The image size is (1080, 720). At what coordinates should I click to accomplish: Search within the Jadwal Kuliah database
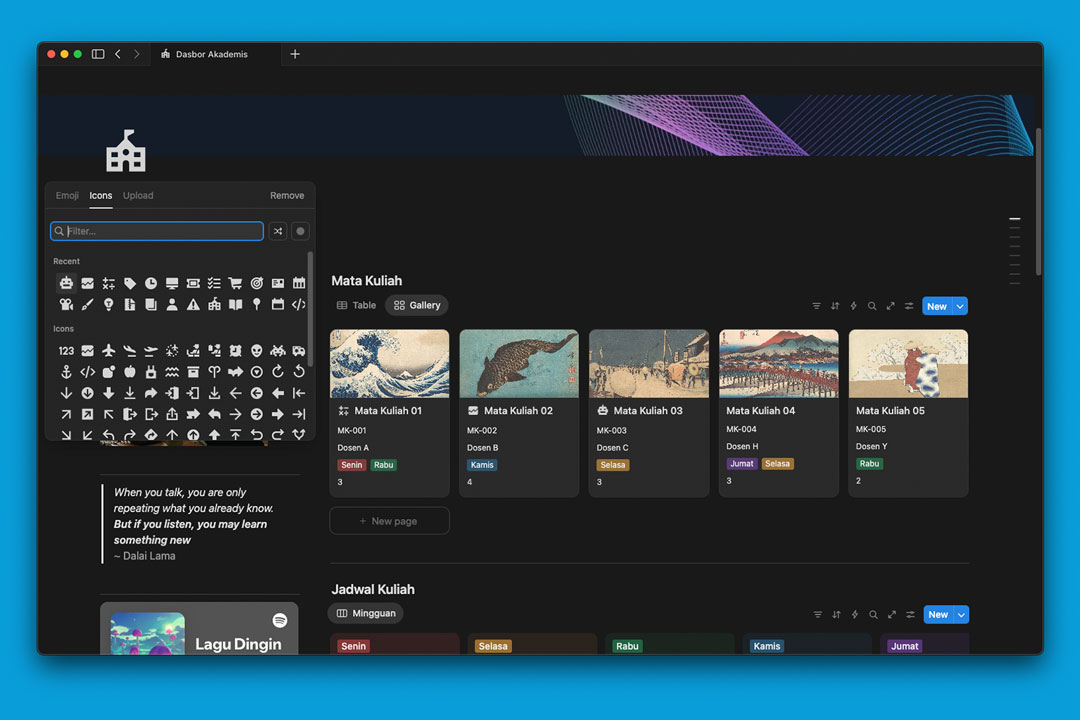tap(873, 615)
